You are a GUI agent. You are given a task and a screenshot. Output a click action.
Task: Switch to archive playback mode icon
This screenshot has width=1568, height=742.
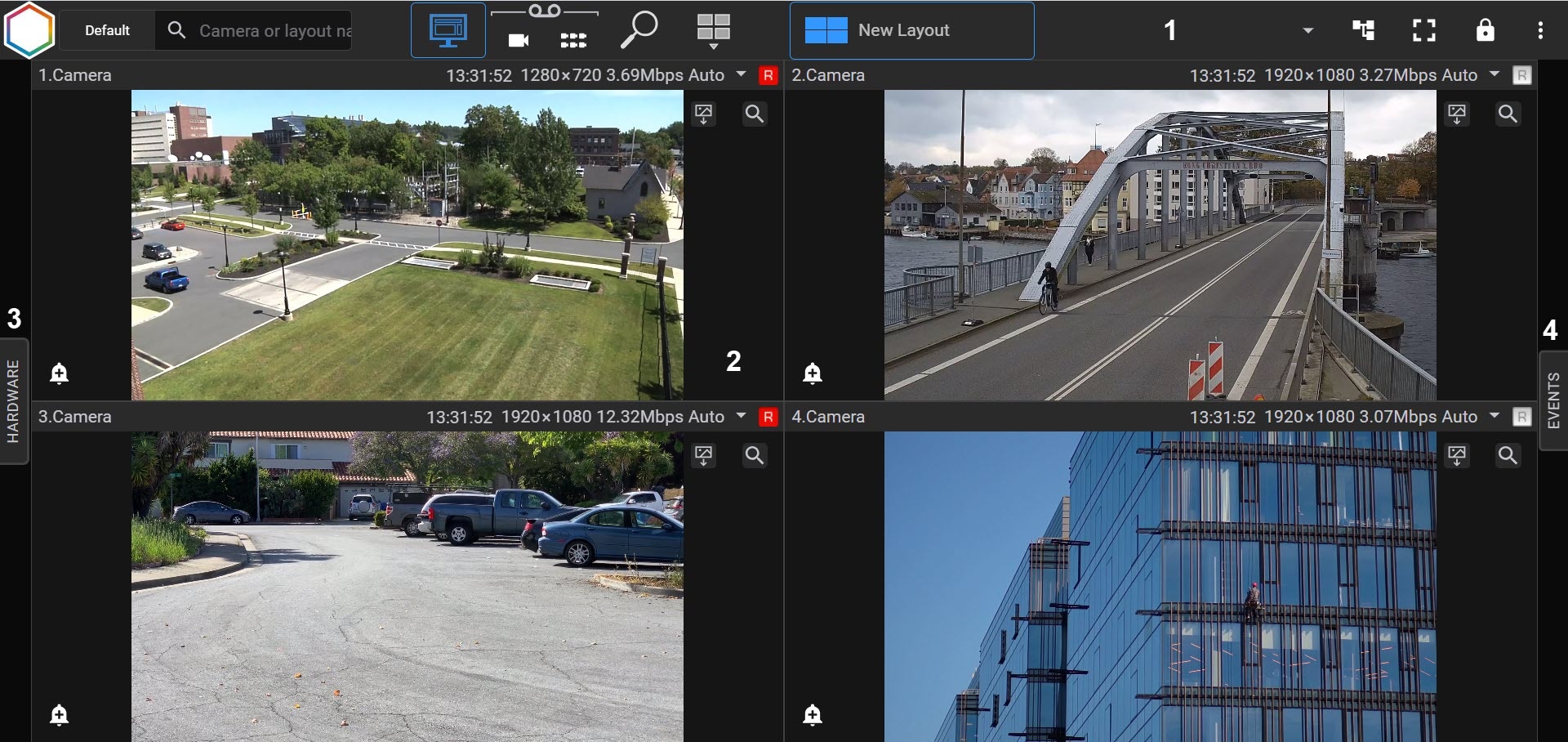(x=545, y=29)
